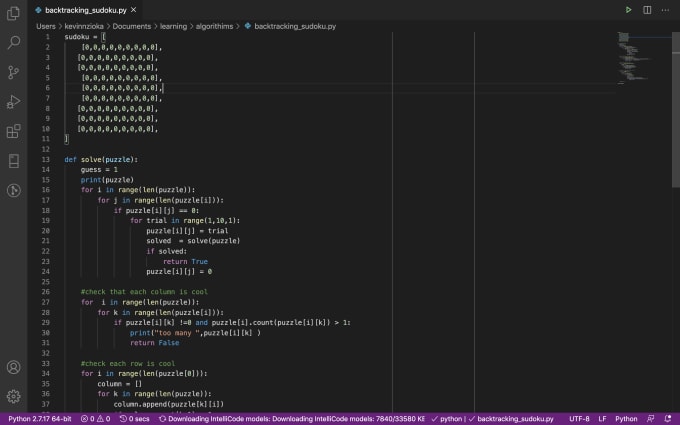Select the Python 2.7.17 64-bit interpreter status item
The width and height of the screenshot is (680, 425).
coord(40,419)
